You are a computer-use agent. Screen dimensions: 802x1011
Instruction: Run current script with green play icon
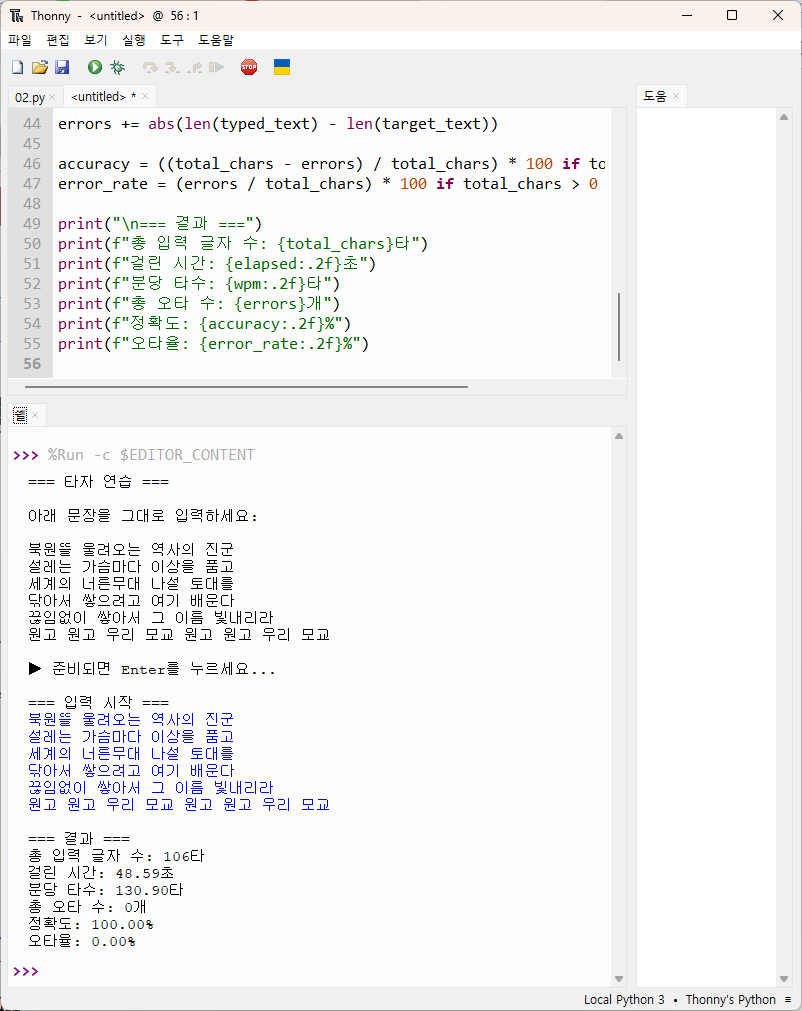[95, 67]
